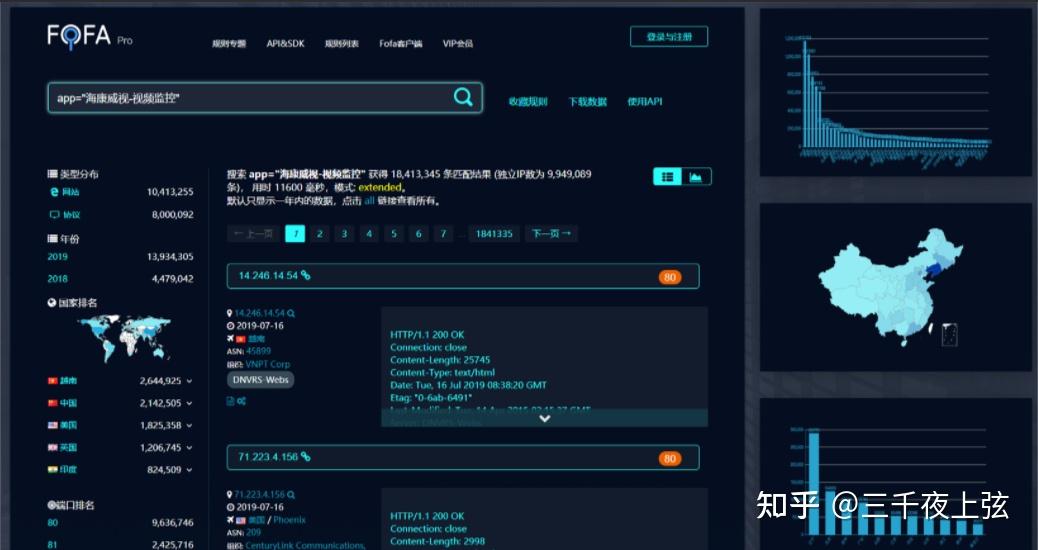Click the ASN 45899 link

coord(258,351)
